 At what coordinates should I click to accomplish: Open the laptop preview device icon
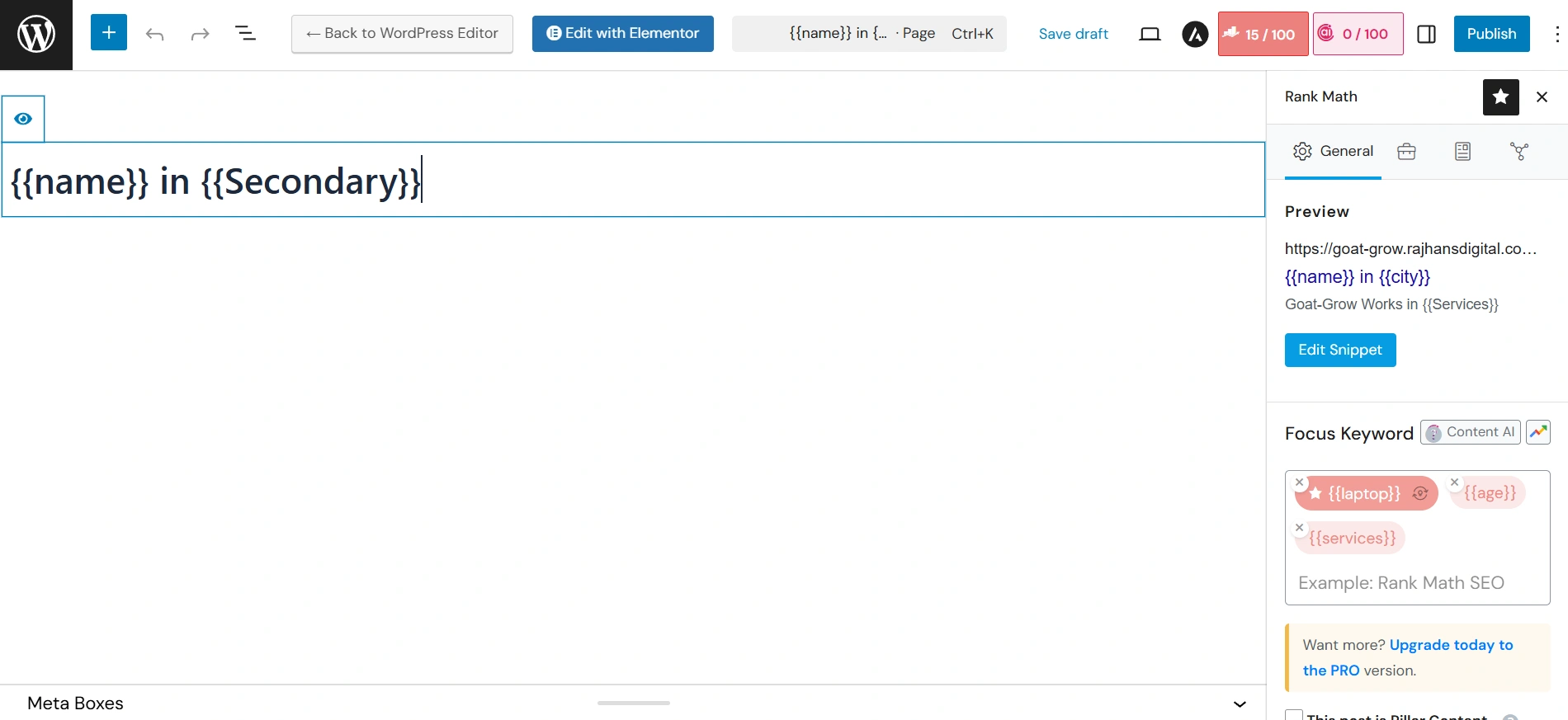coord(1150,34)
